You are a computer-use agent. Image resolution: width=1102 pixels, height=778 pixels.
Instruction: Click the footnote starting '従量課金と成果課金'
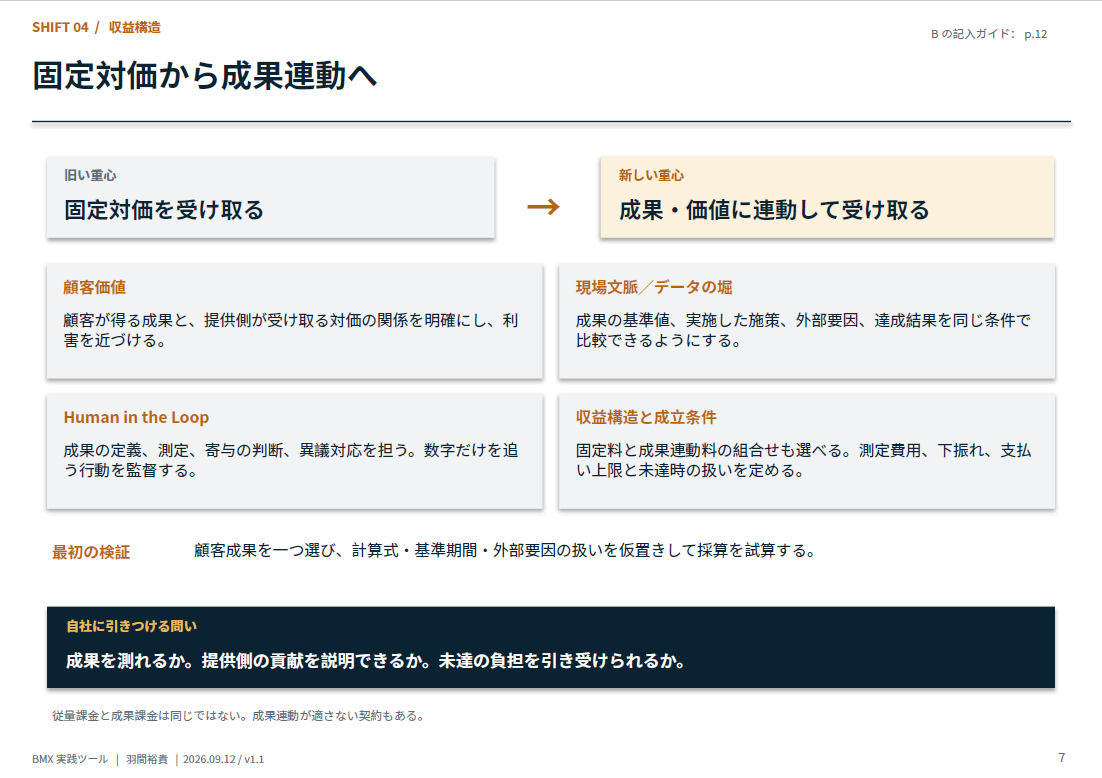(x=238, y=716)
